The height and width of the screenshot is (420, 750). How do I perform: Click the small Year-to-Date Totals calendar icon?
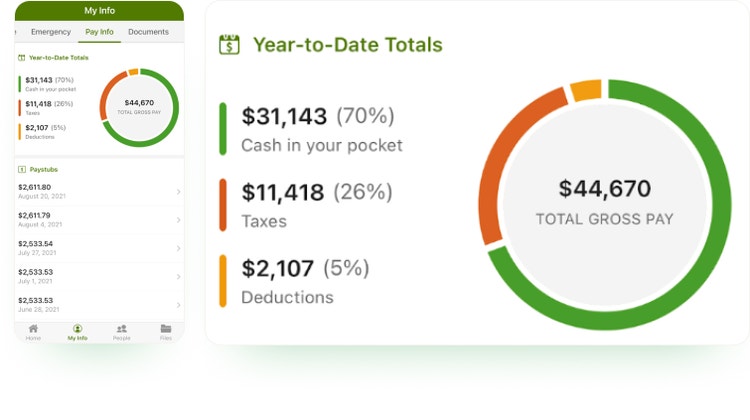pyautogui.click(x=22, y=58)
